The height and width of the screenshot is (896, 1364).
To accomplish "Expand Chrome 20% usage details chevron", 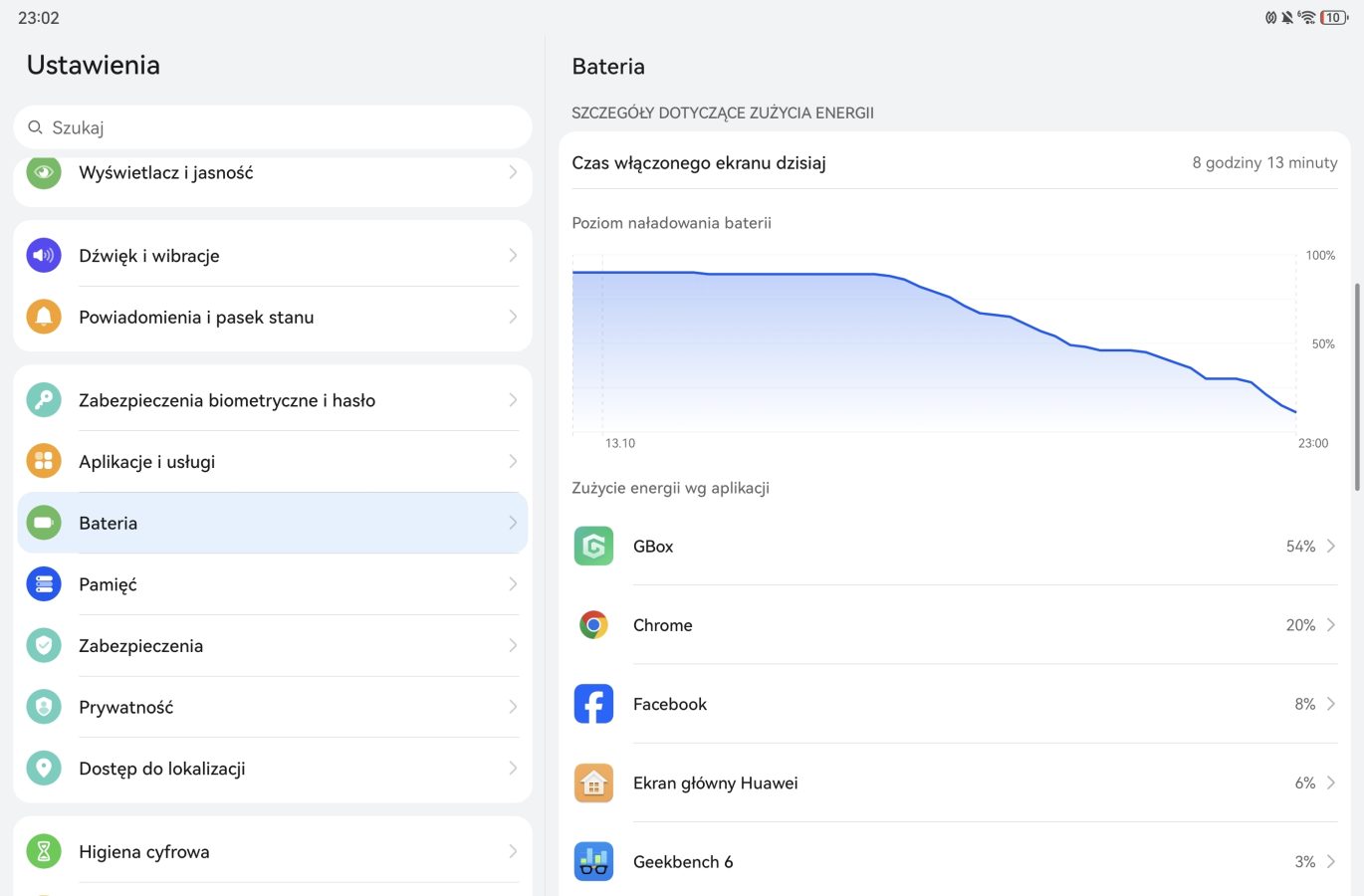I will click(1331, 625).
